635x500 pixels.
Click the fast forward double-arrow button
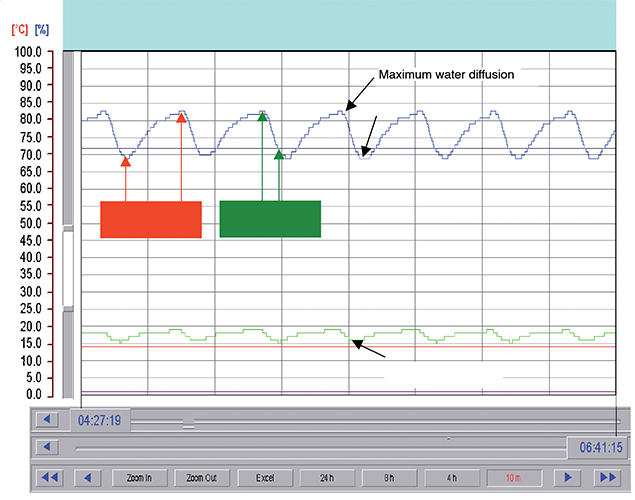[607, 478]
